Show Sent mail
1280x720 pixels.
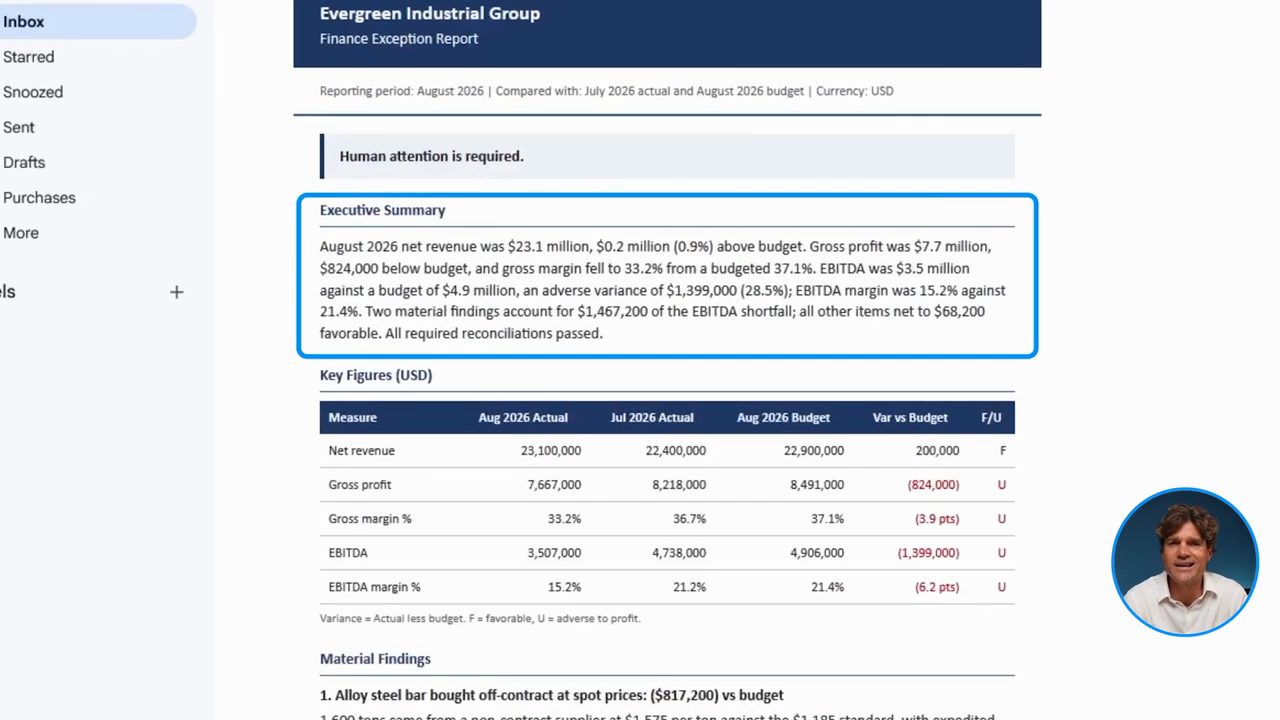[x=19, y=127]
